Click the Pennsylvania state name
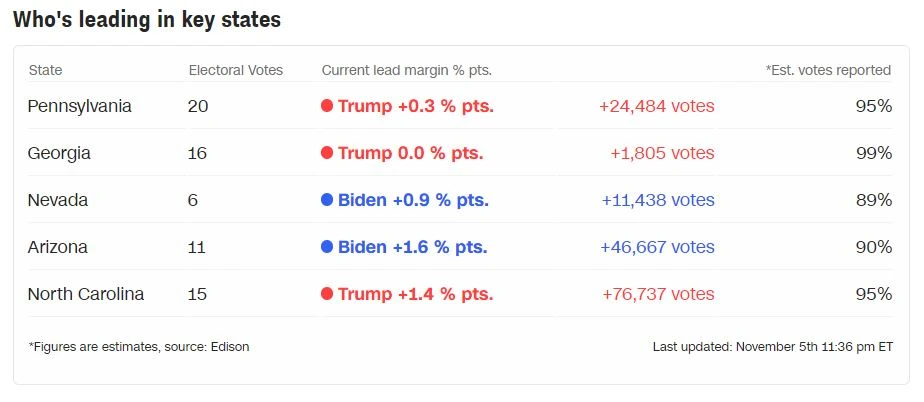The width and height of the screenshot is (924, 402). 79,106
